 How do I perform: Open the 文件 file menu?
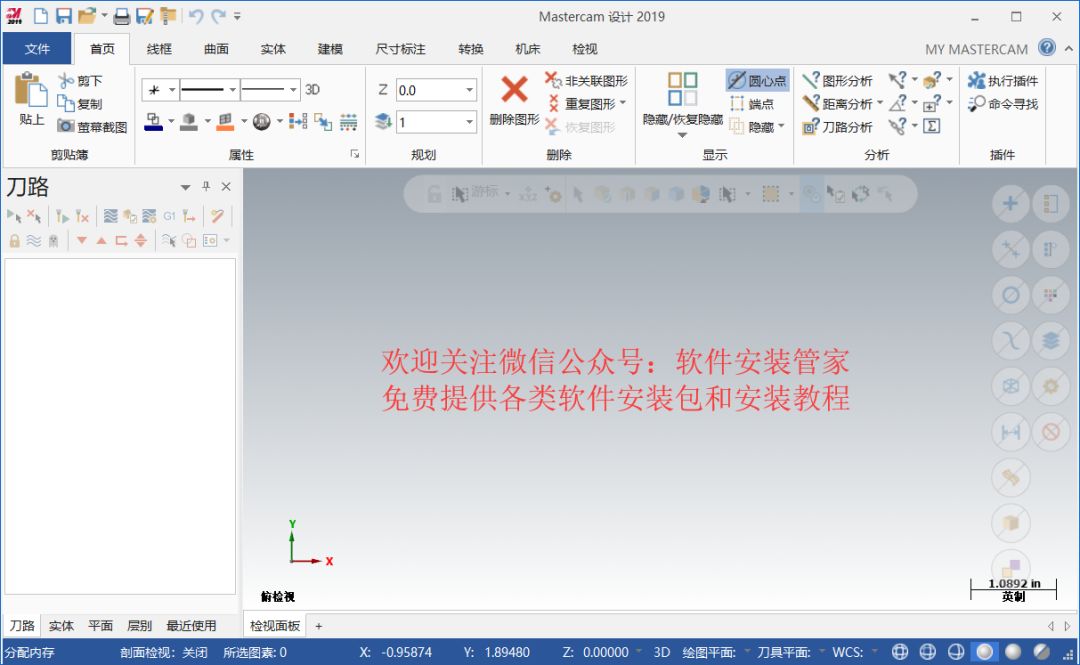tap(37, 49)
